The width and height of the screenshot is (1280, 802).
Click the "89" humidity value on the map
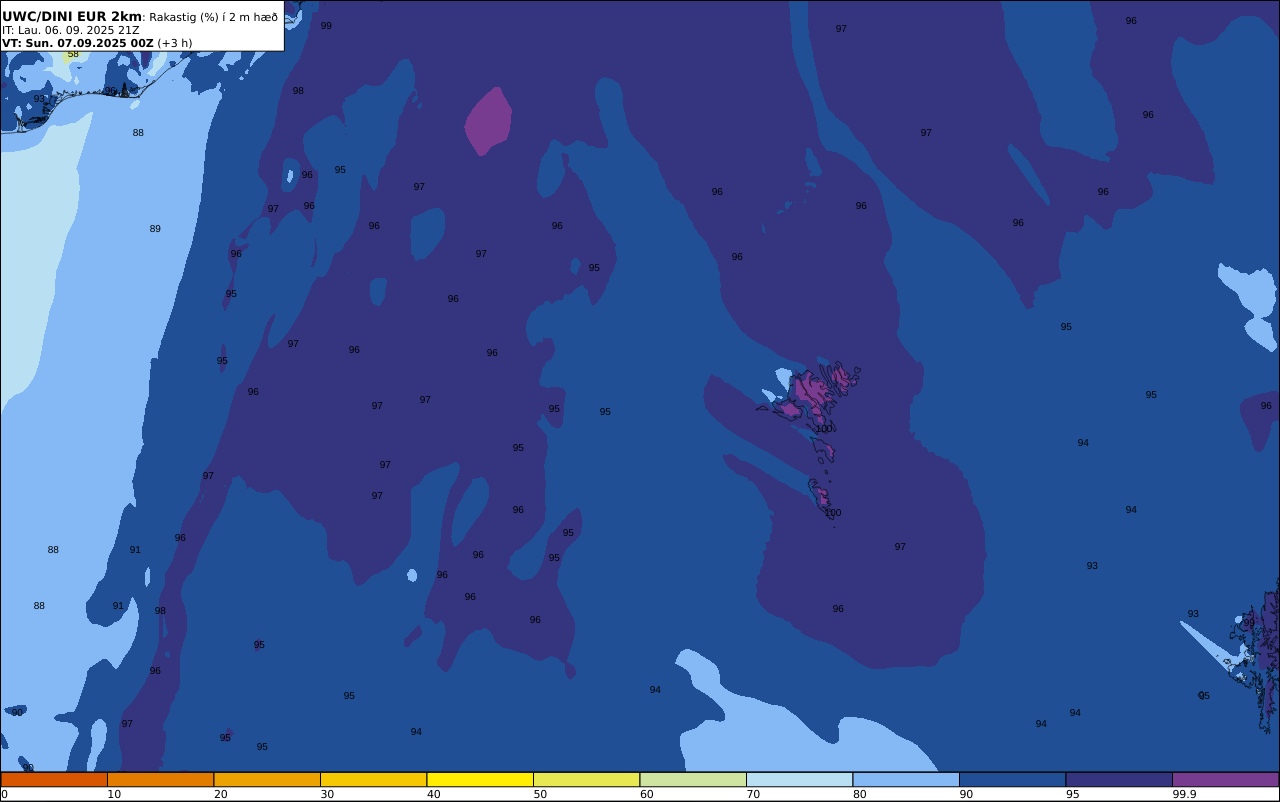tap(155, 229)
